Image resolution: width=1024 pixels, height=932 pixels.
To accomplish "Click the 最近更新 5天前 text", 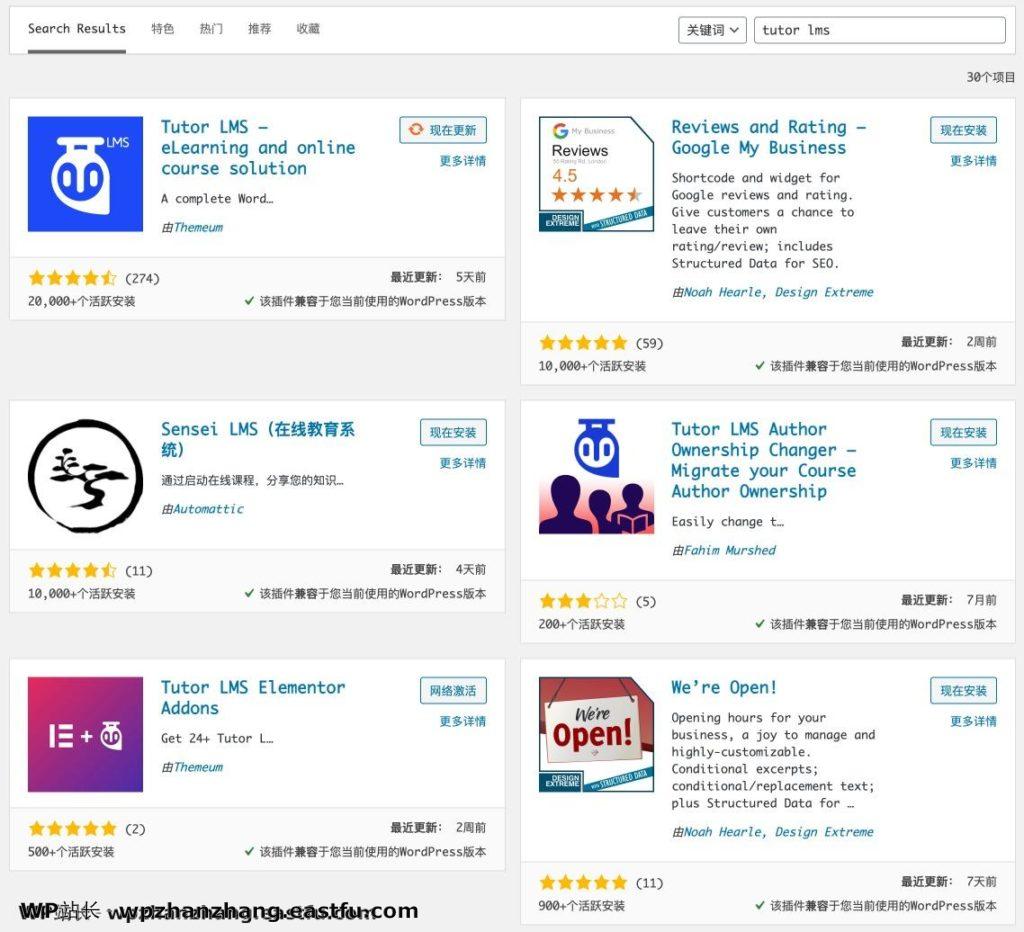I will 438,277.
